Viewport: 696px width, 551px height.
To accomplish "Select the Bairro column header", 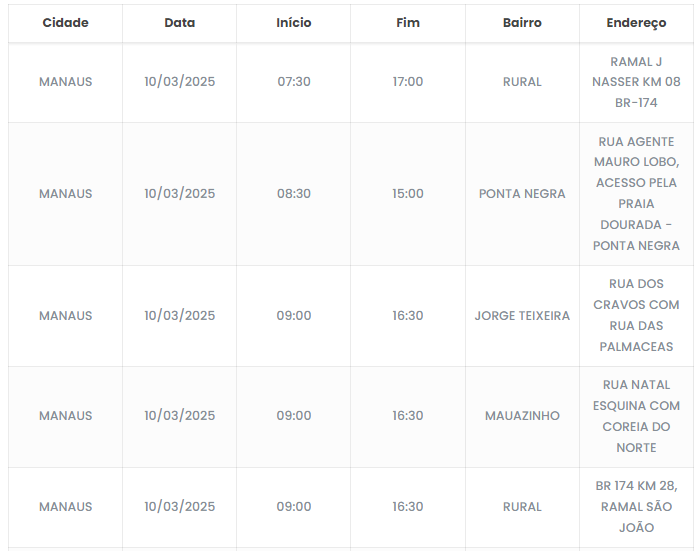I will click(x=522, y=22).
